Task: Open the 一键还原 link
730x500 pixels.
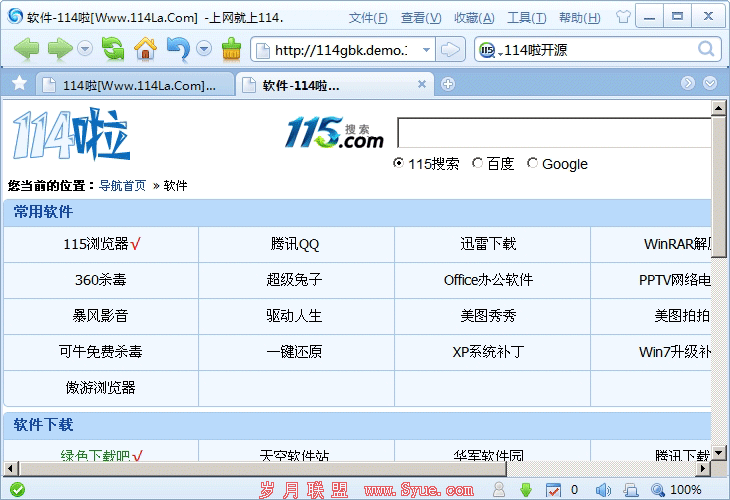Action: pos(294,351)
